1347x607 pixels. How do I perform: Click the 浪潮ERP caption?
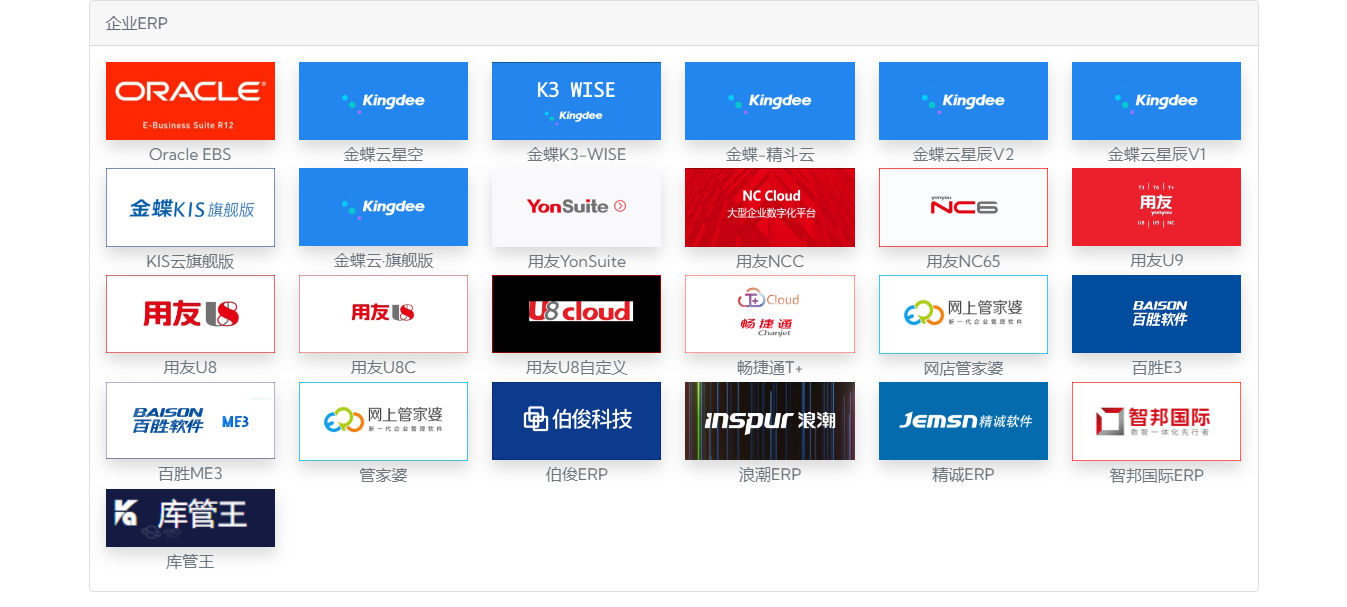coord(770,474)
